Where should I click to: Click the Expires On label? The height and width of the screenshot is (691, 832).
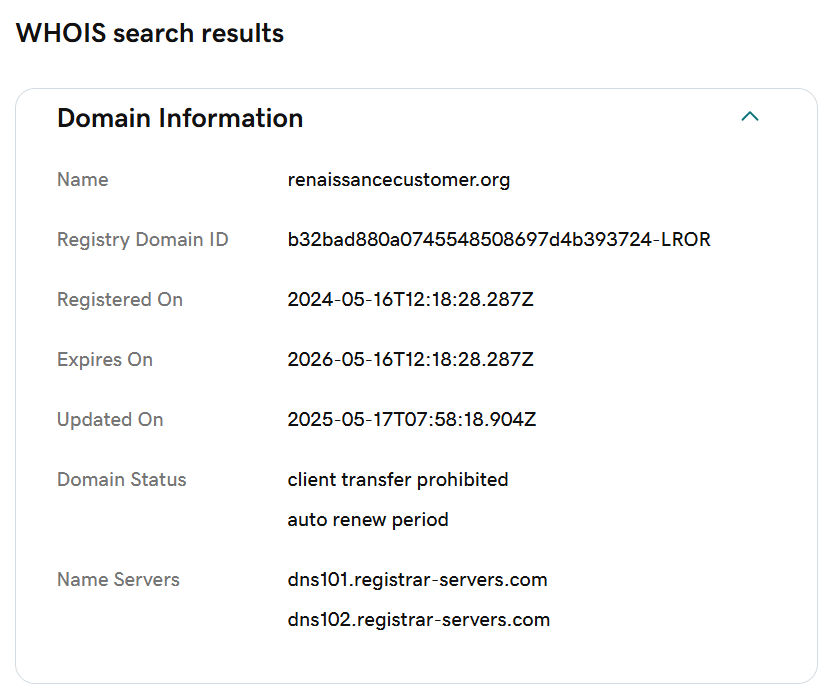pos(105,360)
